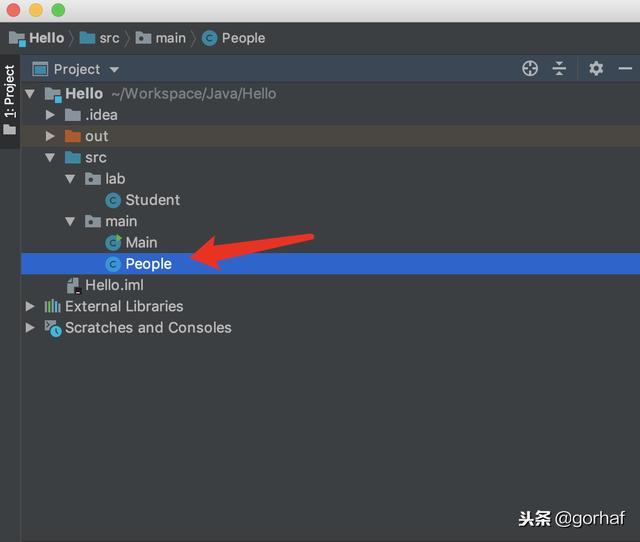Collapse the Hello project root node
The height and width of the screenshot is (542, 640).
[30, 94]
